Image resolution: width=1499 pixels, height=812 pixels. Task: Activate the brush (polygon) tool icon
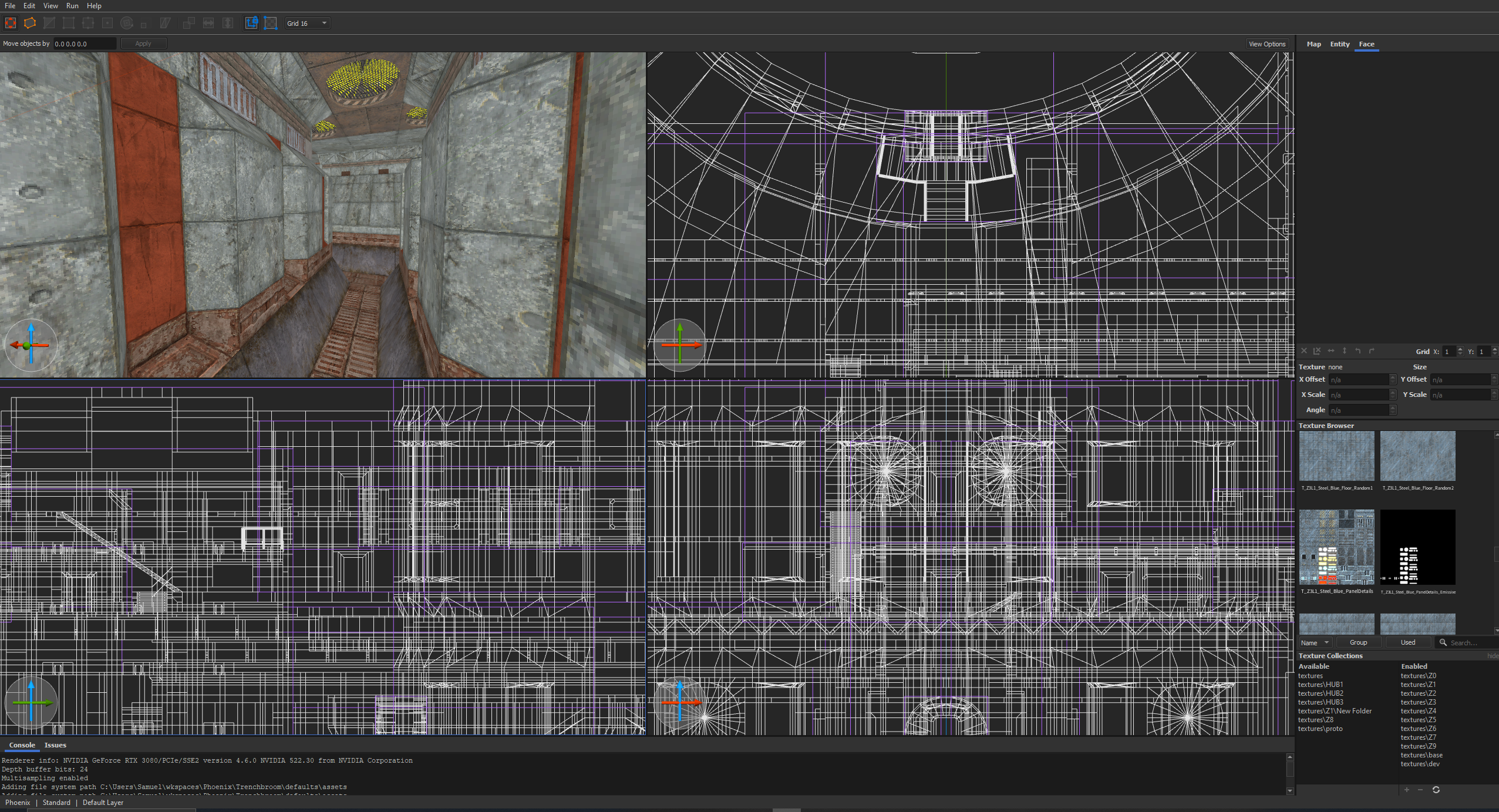pos(30,23)
